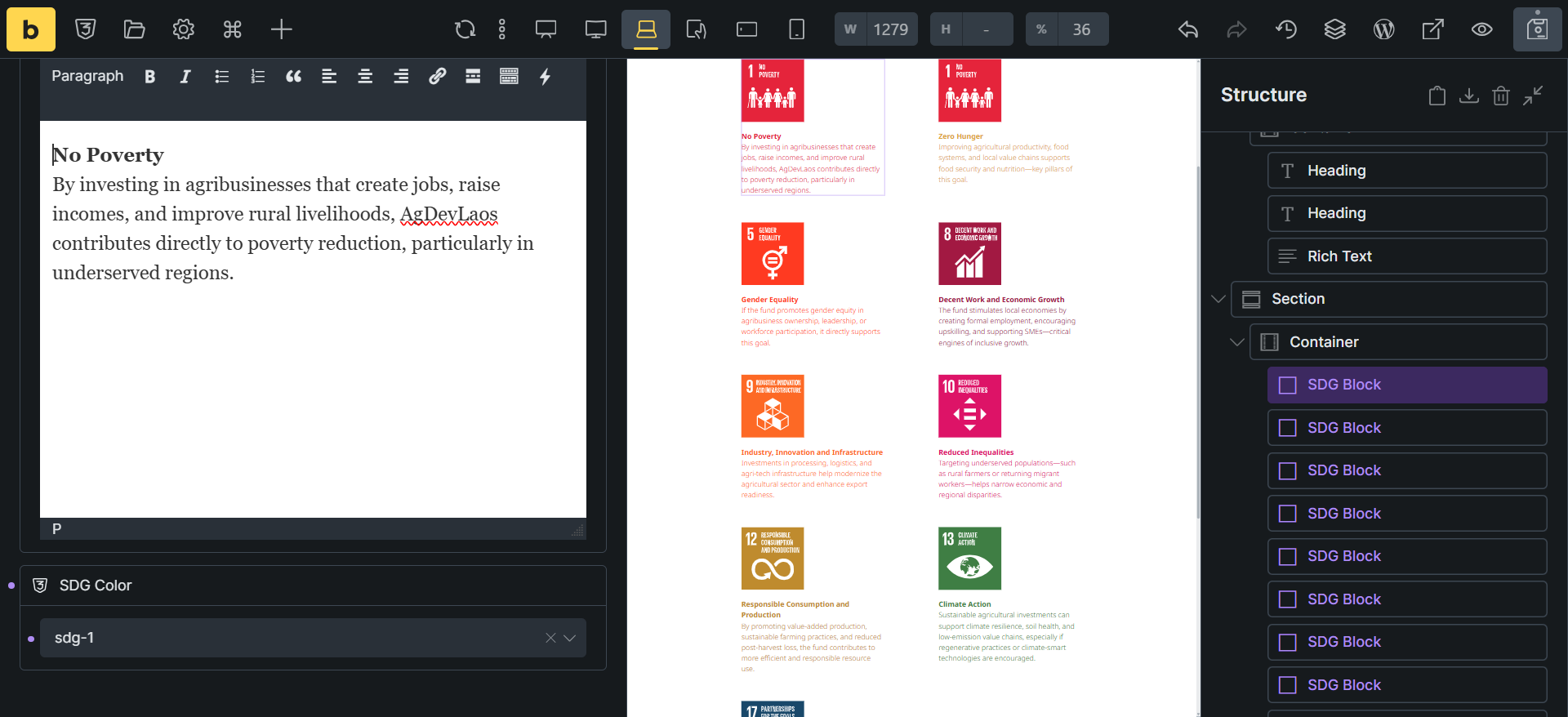Click the height input field
This screenshot has height=717, width=1568.
pyautogui.click(x=987, y=29)
